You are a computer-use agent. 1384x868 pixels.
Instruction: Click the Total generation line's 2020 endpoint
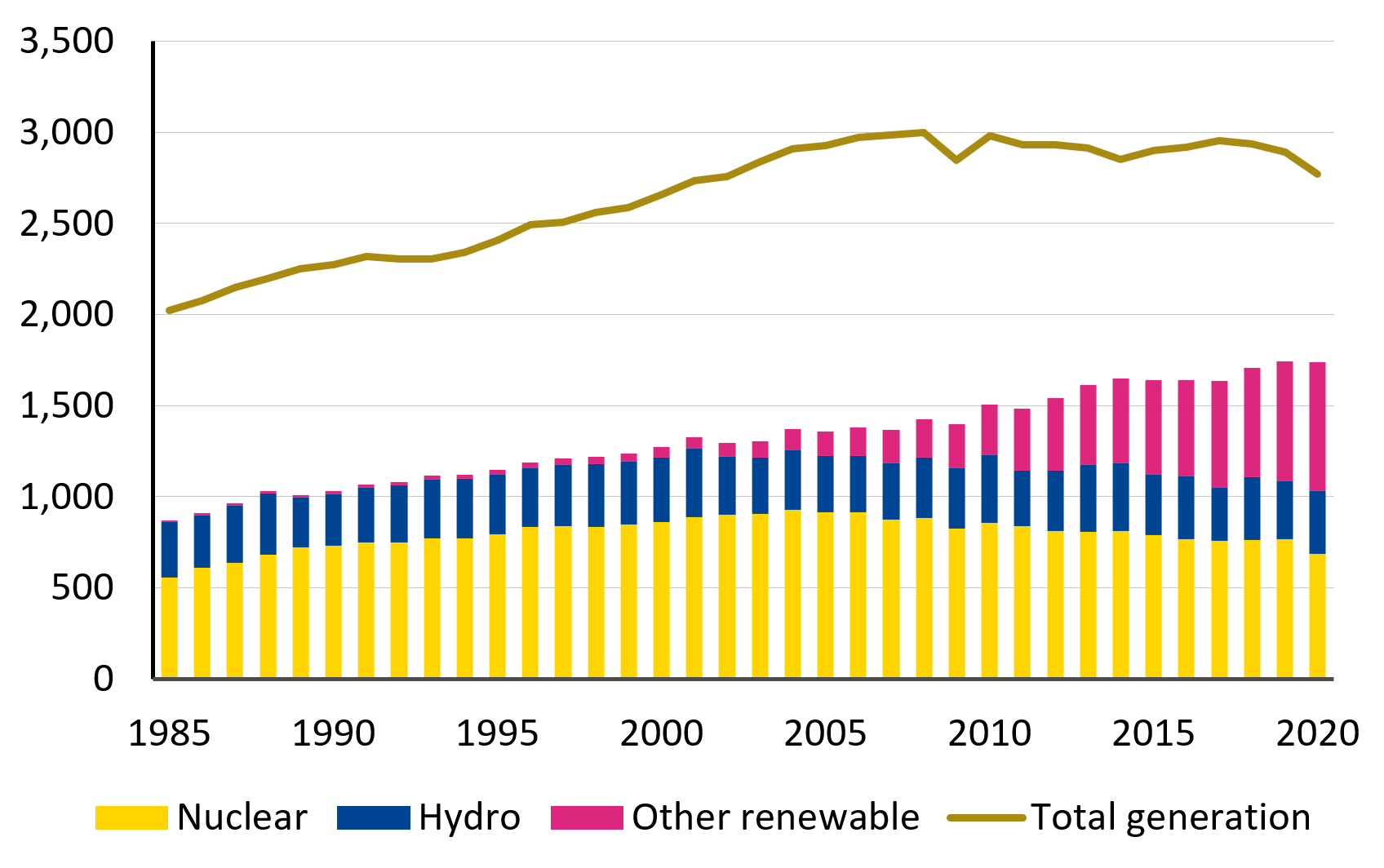pos(1317,174)
